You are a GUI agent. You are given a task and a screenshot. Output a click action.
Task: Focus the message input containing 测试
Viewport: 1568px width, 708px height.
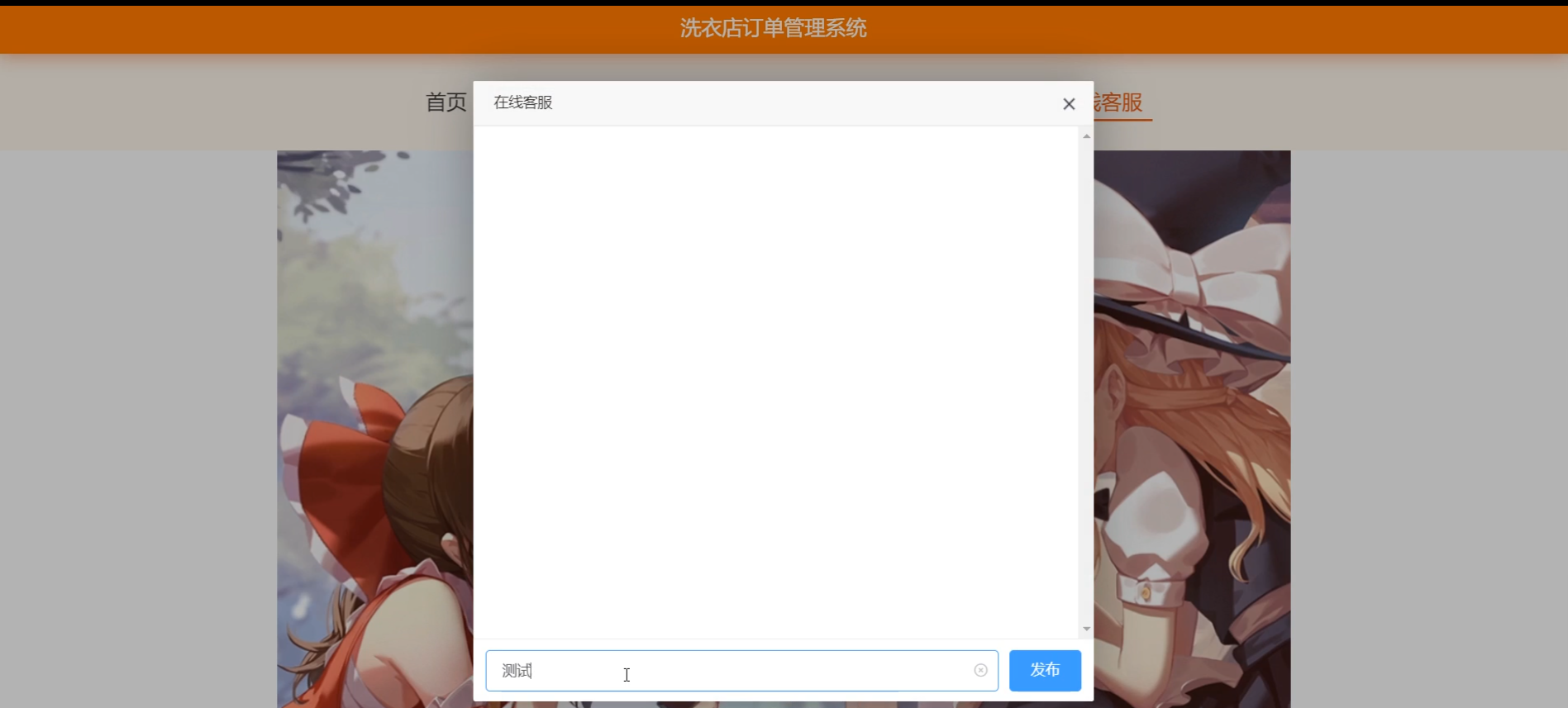point(741,670)
